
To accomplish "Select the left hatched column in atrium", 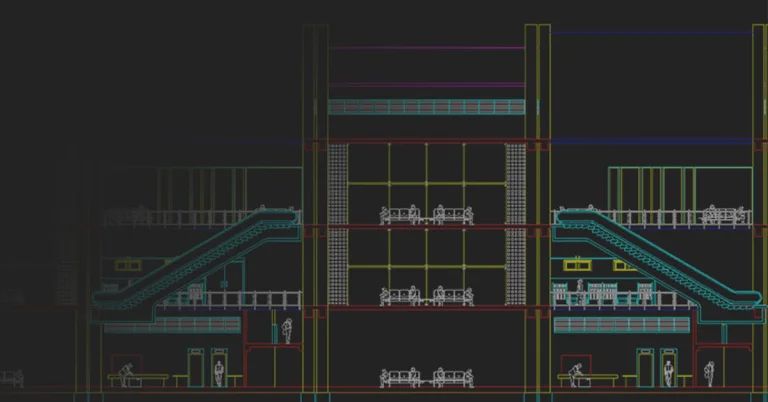I will [338, 225].
